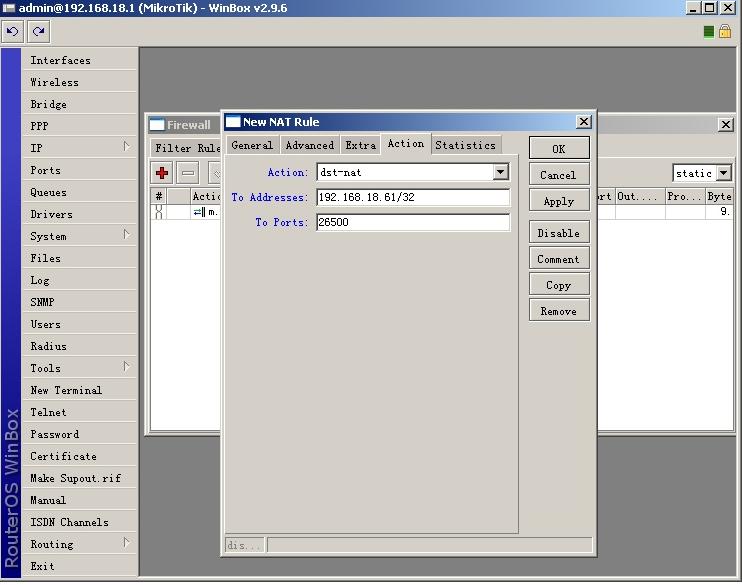This screenshot has width=742, height=585.
Task: Select New Terminal in the sidebar
Action: (66, 390)
